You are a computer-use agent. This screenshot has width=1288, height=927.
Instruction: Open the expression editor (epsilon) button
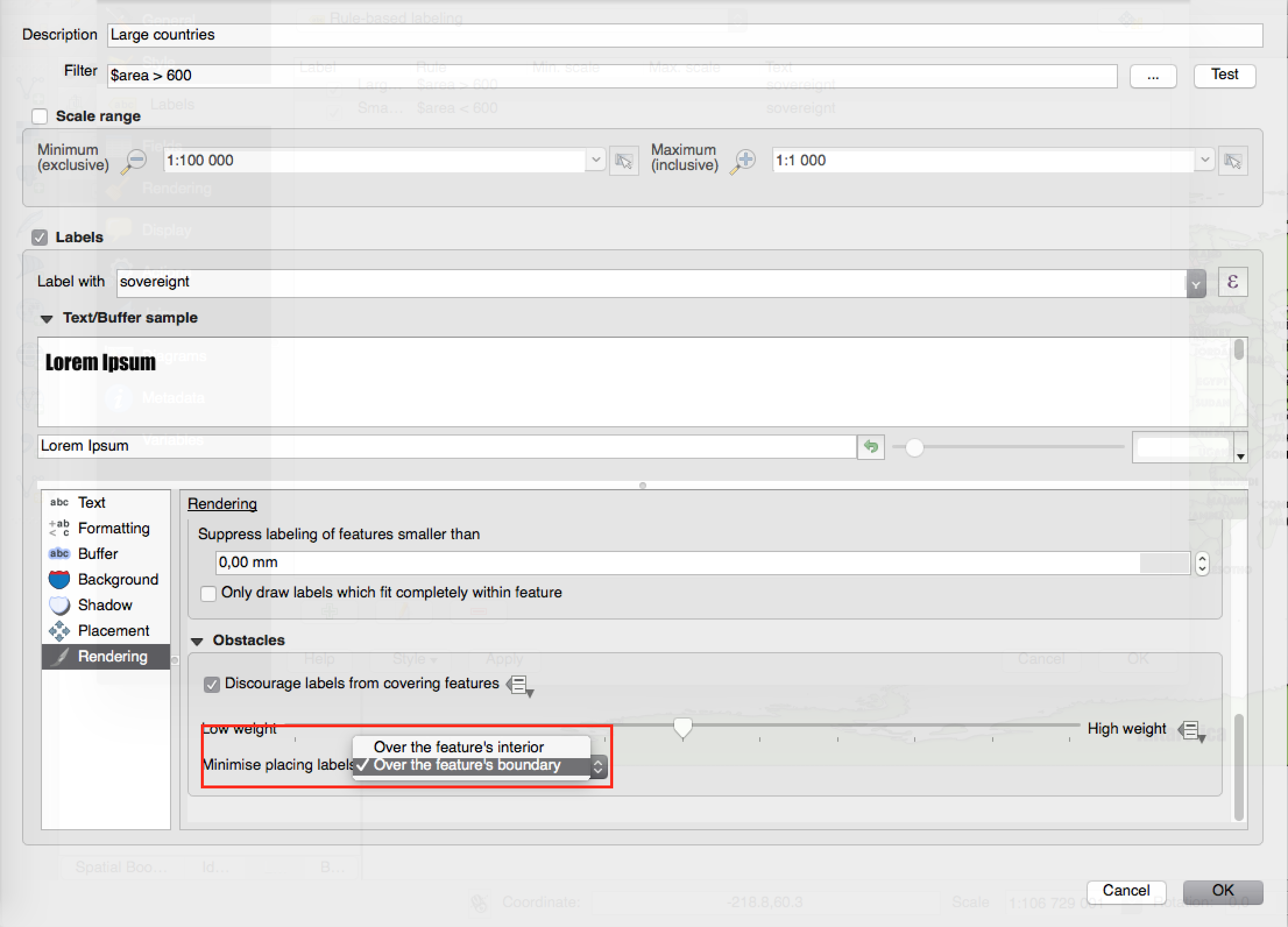1232,282
